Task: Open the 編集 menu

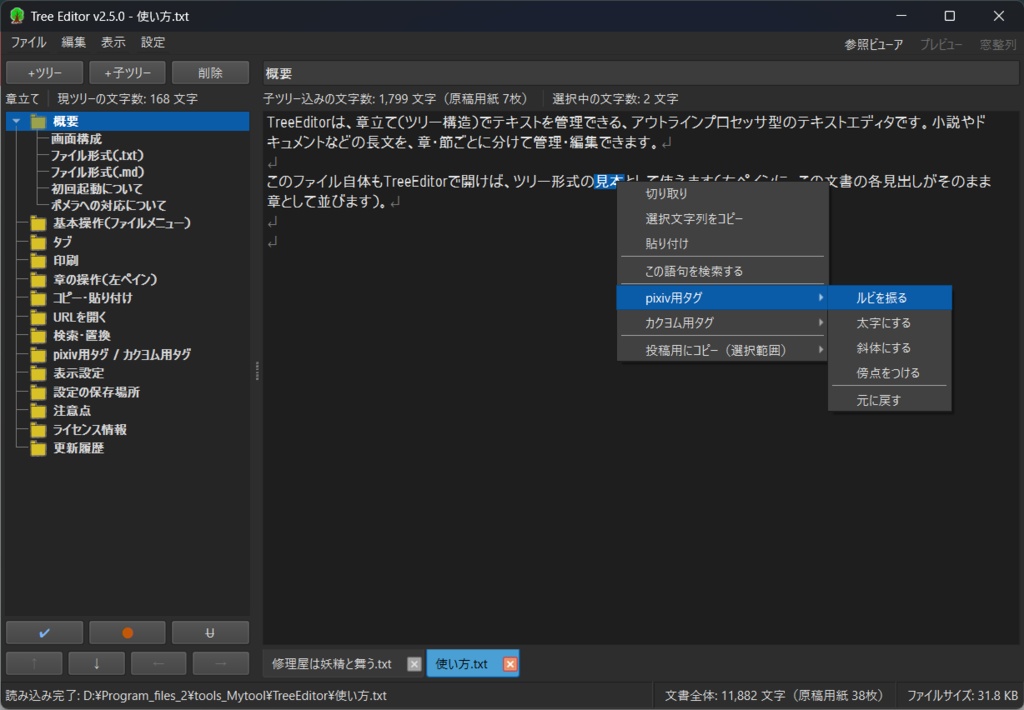Action: [73, 42]
